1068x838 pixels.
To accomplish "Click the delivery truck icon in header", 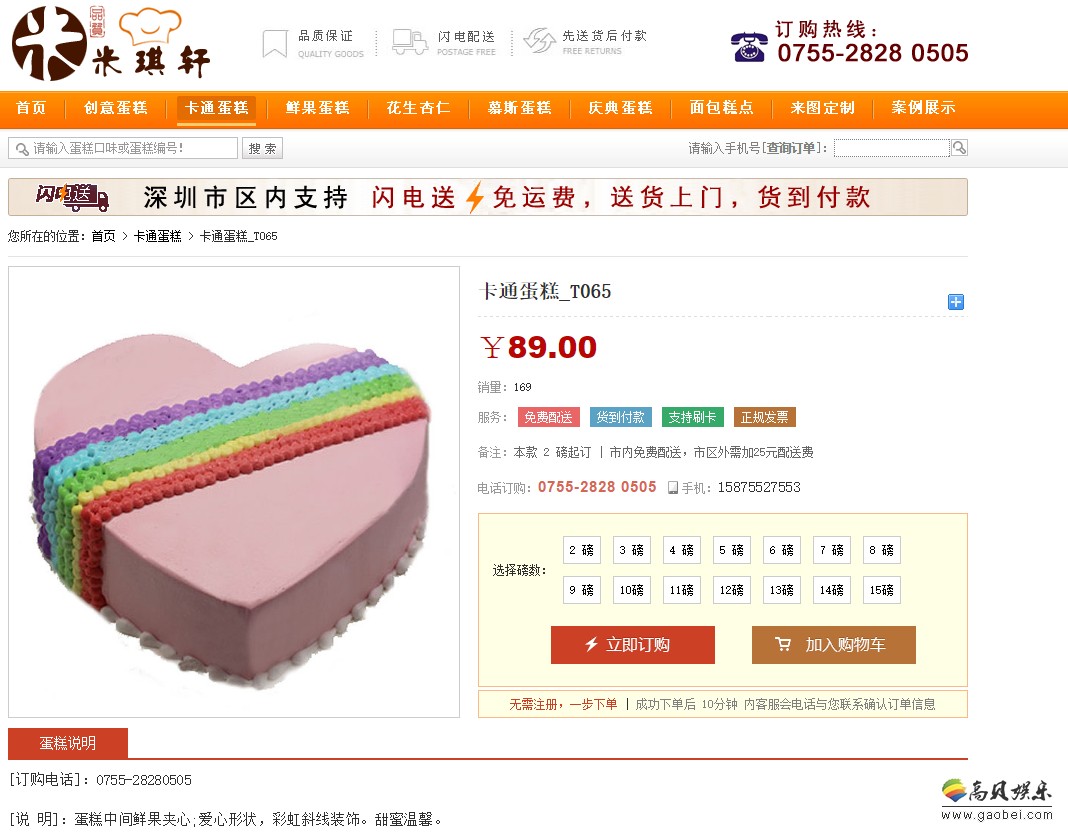I will (x=409, y=42).
